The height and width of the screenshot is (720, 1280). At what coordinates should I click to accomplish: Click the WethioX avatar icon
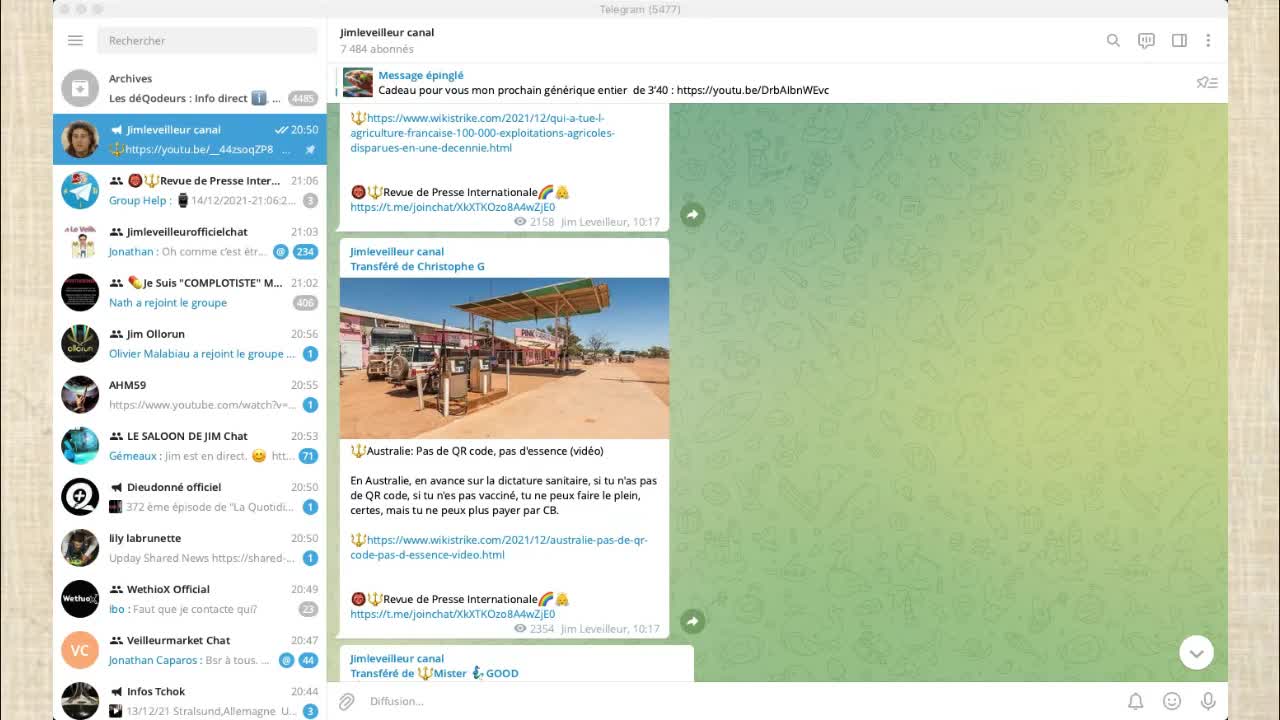coord(80,598)
